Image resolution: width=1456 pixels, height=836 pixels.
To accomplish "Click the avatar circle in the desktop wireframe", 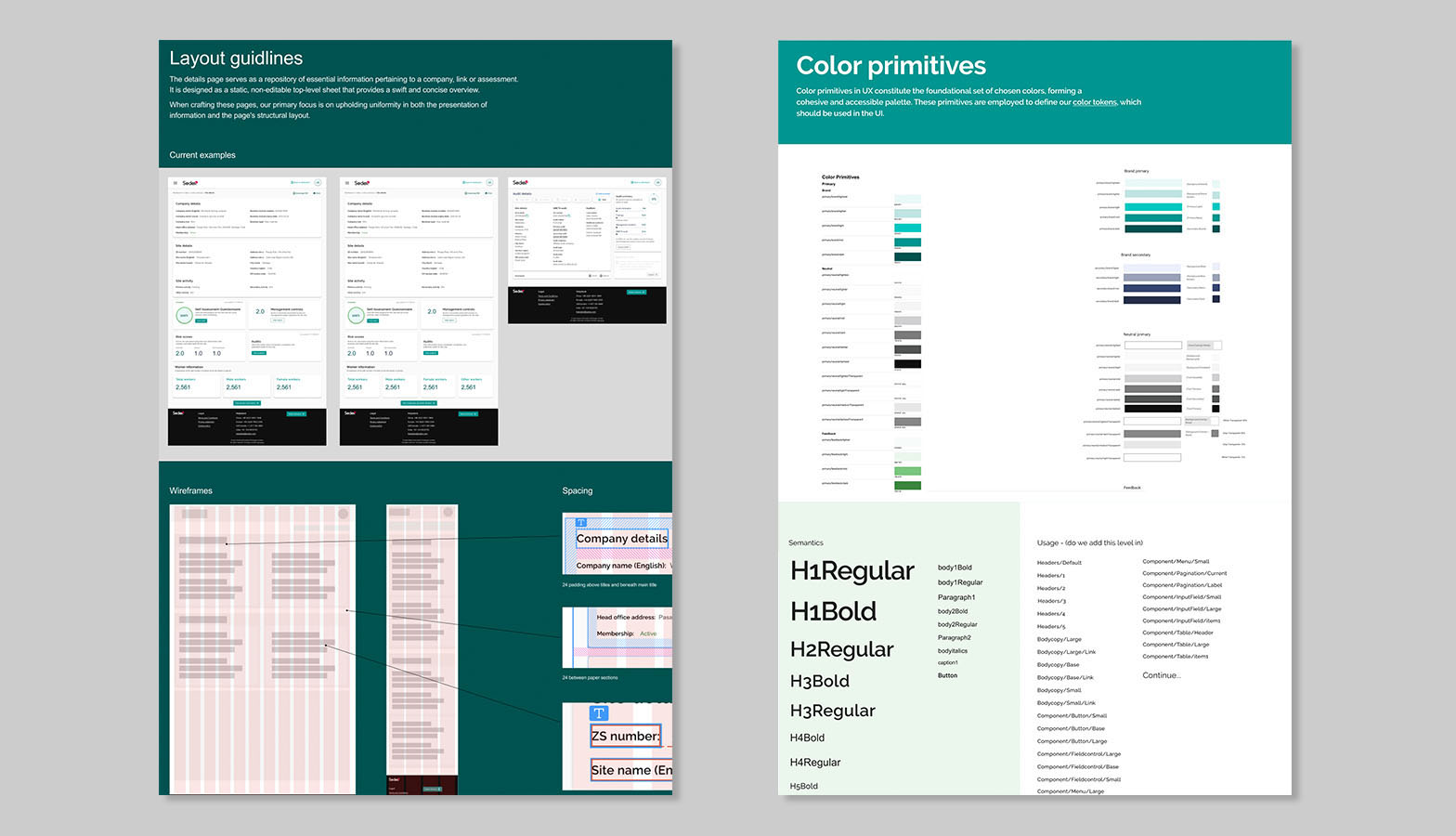I will point(343,514).
